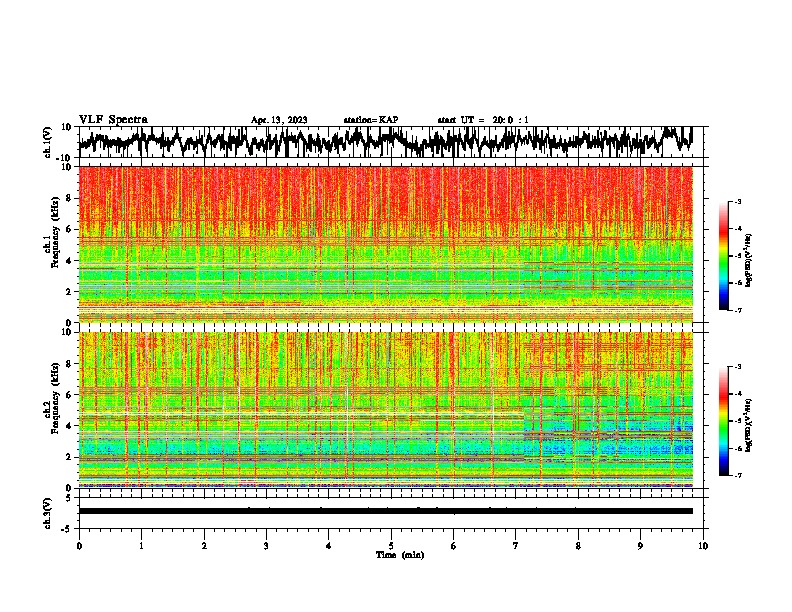Click the "VLF Spectra" plot title
The width and height of the screenshot is (792, 612).
click(x=113, y=120)
